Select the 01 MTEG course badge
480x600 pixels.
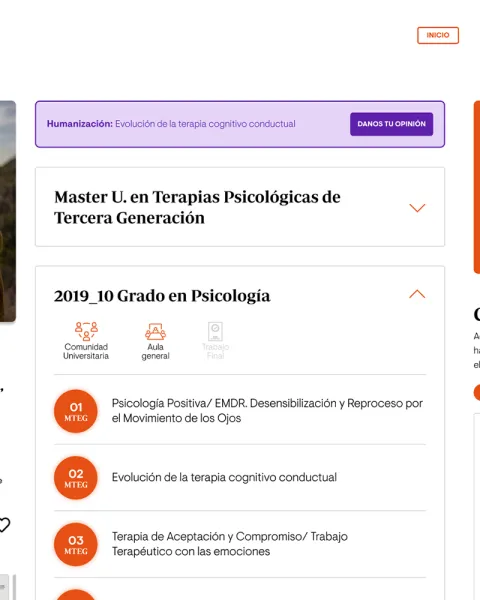(x=76, y=411)
